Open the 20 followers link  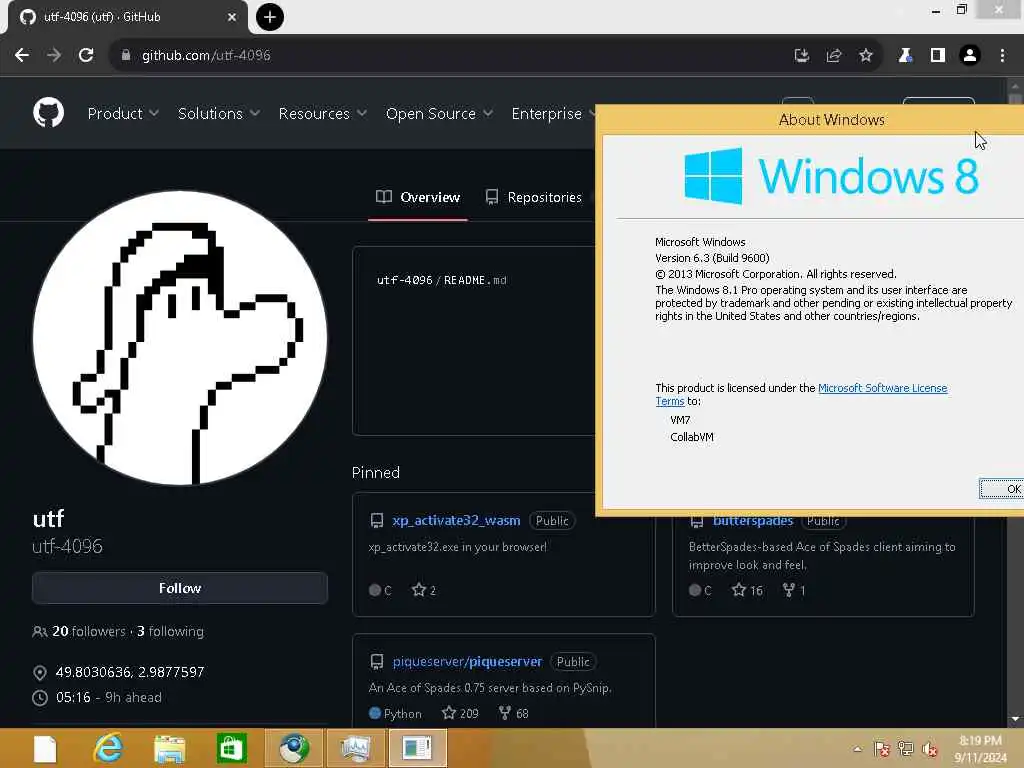tap(89, 632)
